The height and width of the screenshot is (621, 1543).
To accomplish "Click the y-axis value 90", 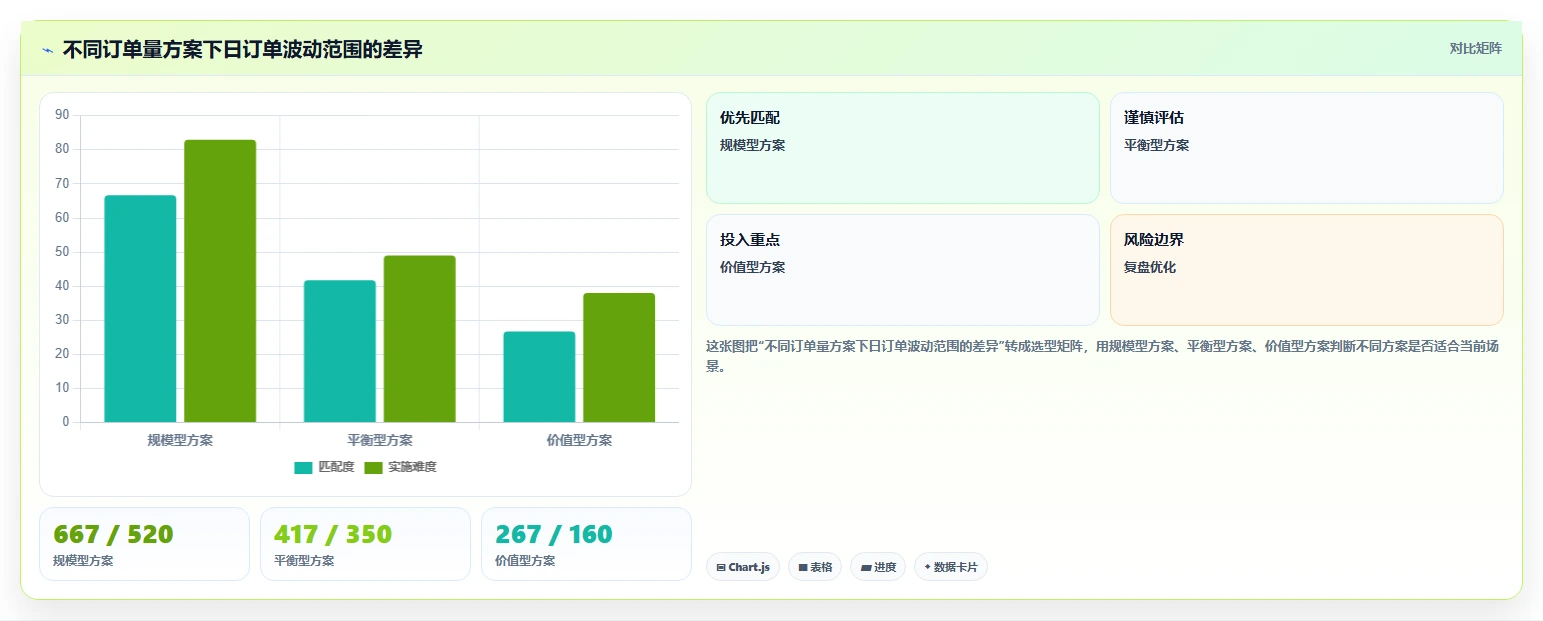I will pos(62,115).
